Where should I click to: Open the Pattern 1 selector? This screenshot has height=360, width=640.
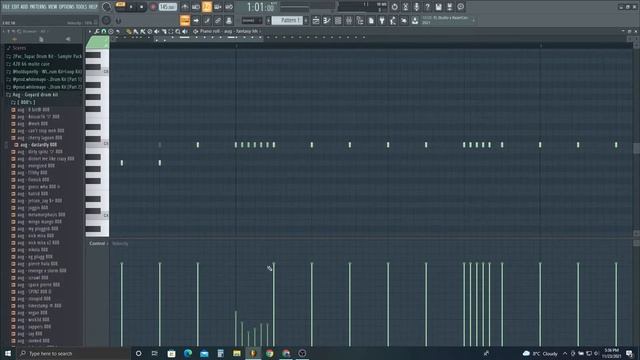(287, 20)
